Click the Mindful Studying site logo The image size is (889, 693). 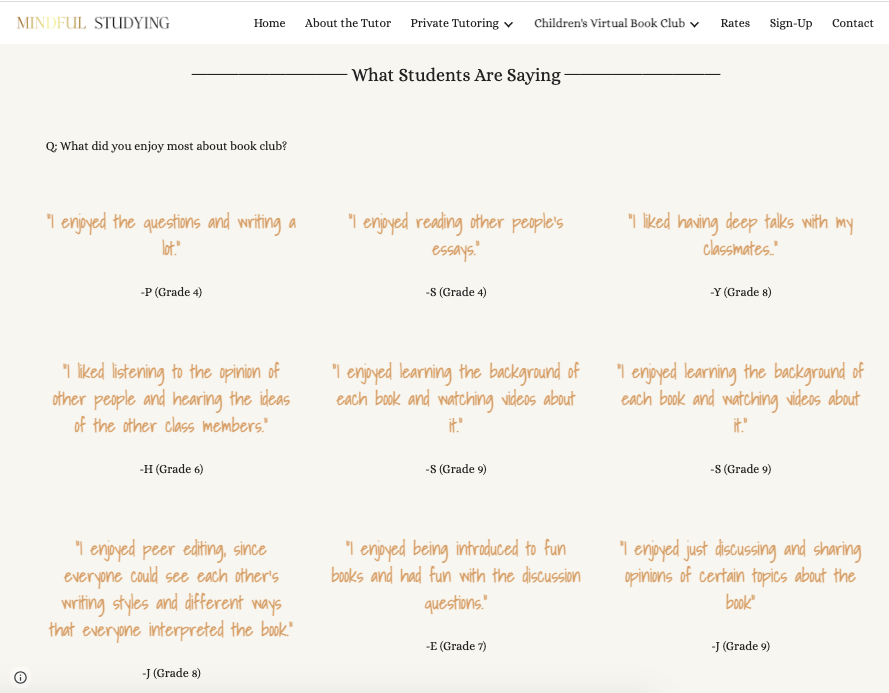pyautogui.click(x=93, y=23)
